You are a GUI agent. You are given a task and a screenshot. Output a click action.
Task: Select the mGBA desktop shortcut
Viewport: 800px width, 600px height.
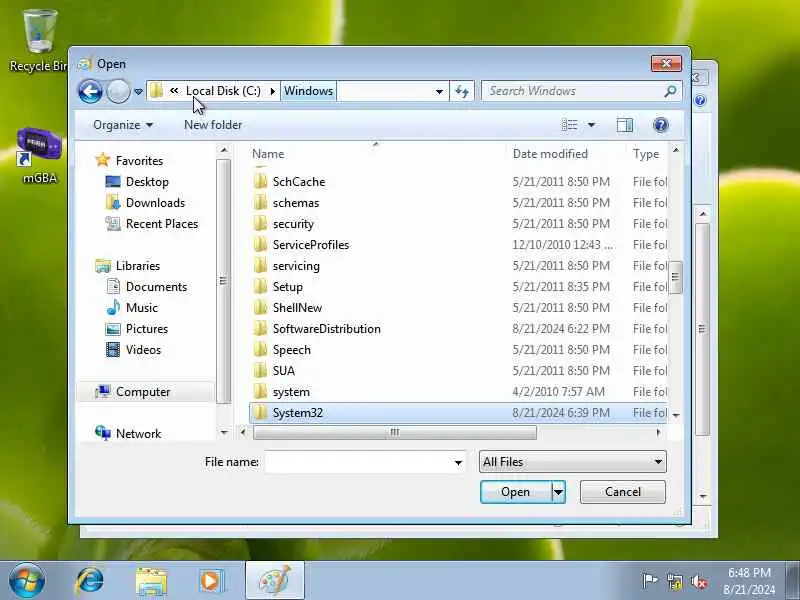(x=39, y=156)
